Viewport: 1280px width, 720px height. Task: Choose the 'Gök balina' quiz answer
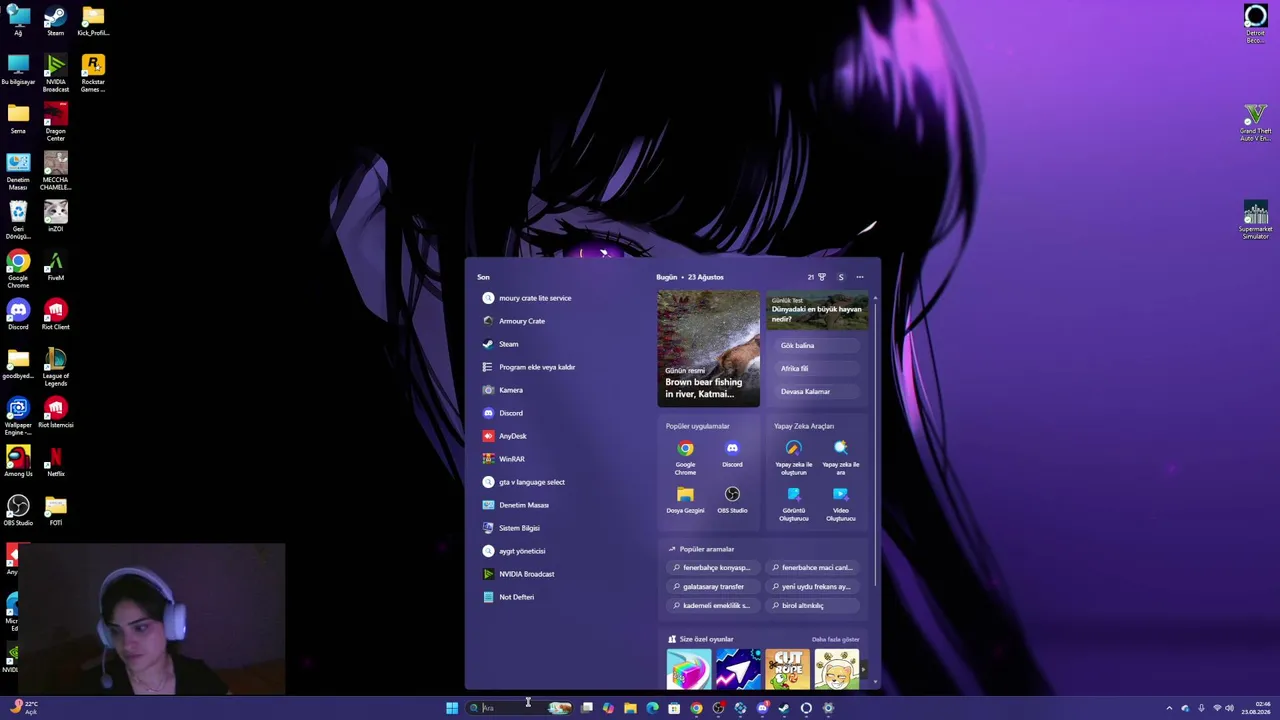(817, 345)
